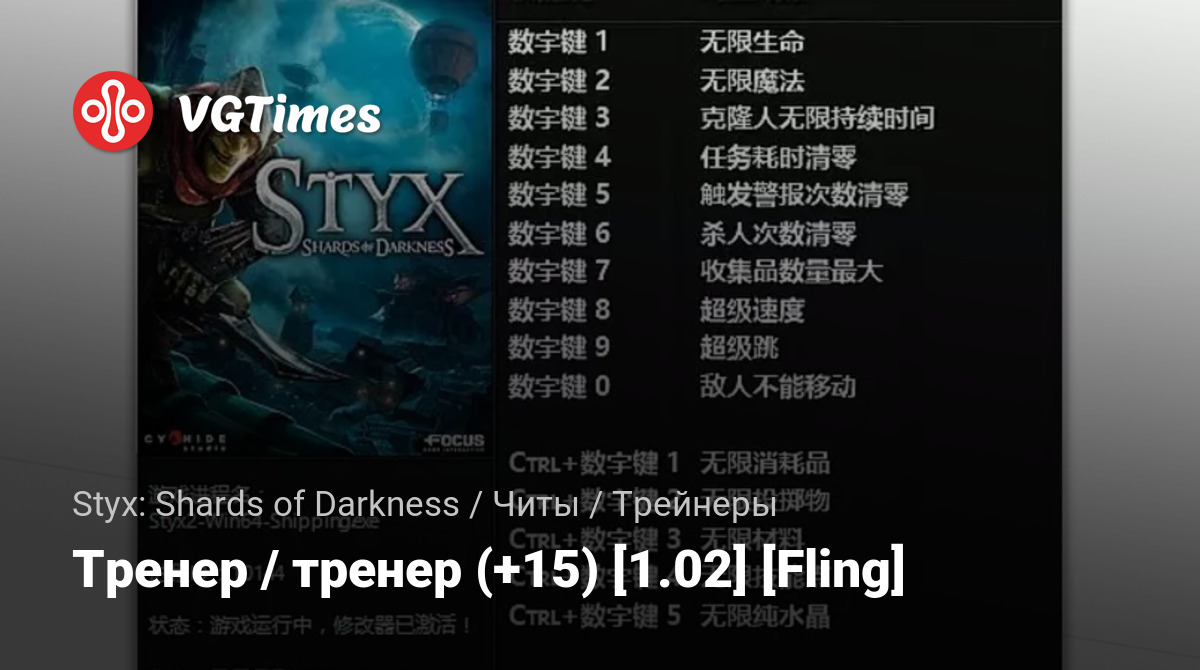This screenshot has height=670, width=1200.
Task: Open the Styx: Shards of Darkness breadcrumb
Action: [266, 503]
